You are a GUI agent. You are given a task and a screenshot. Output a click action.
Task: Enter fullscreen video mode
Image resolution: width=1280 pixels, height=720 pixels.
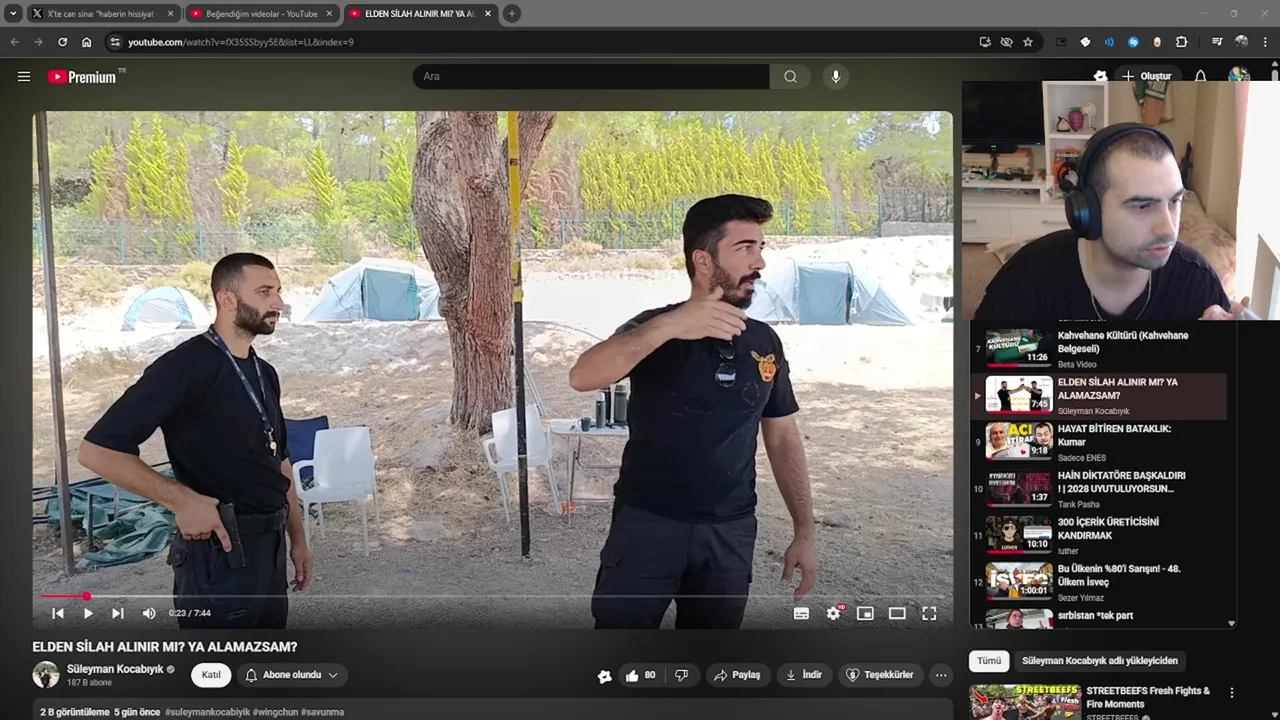click(x=929, y=613)
